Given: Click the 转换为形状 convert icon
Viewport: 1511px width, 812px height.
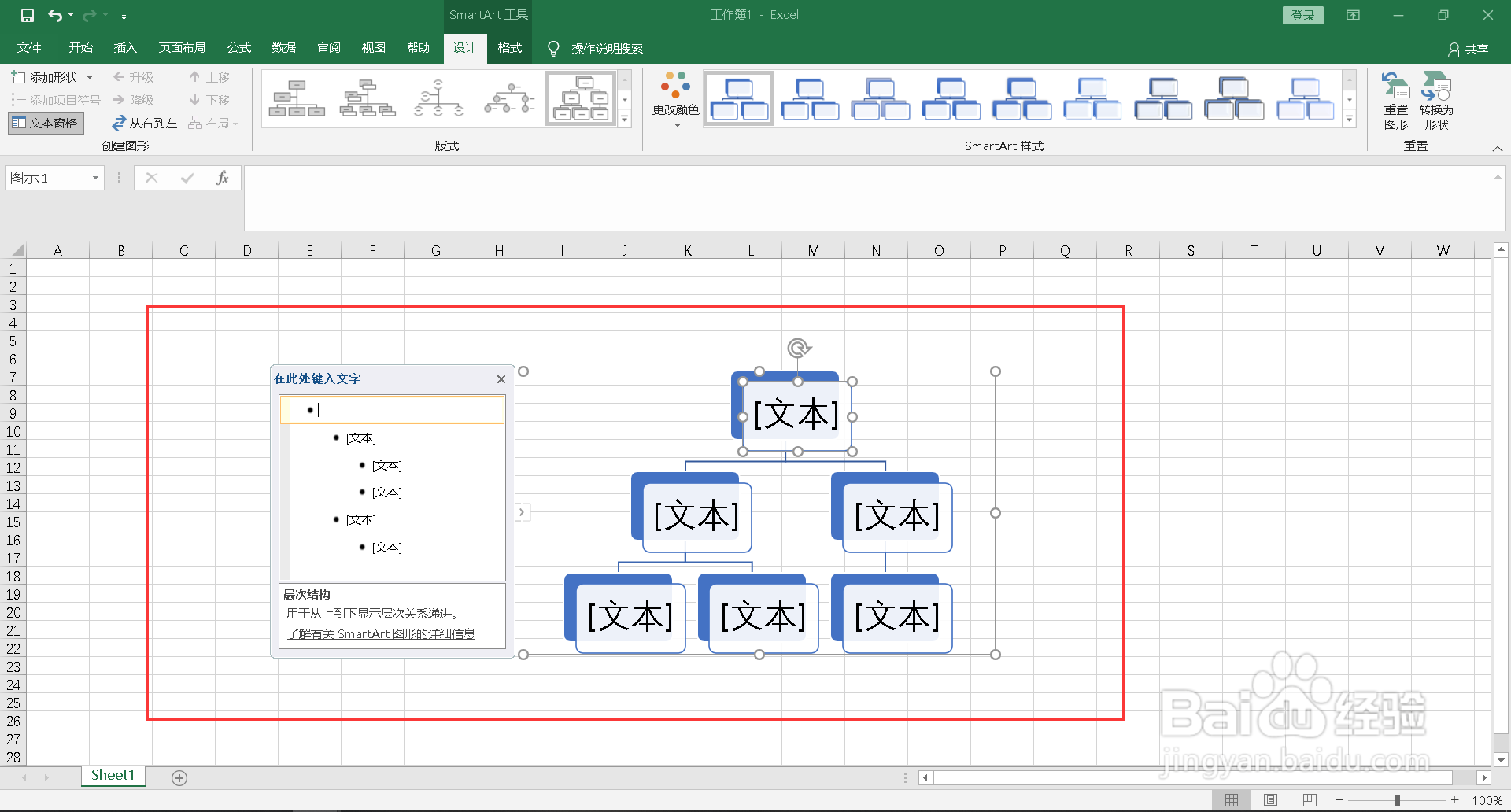Looking at the screenshot, I should click(1436, 101).
